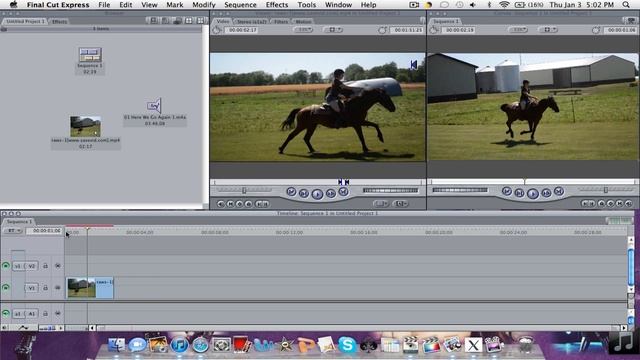
Task: Toggle Auto Select on V2 track
Action: (x=58, y=266)
